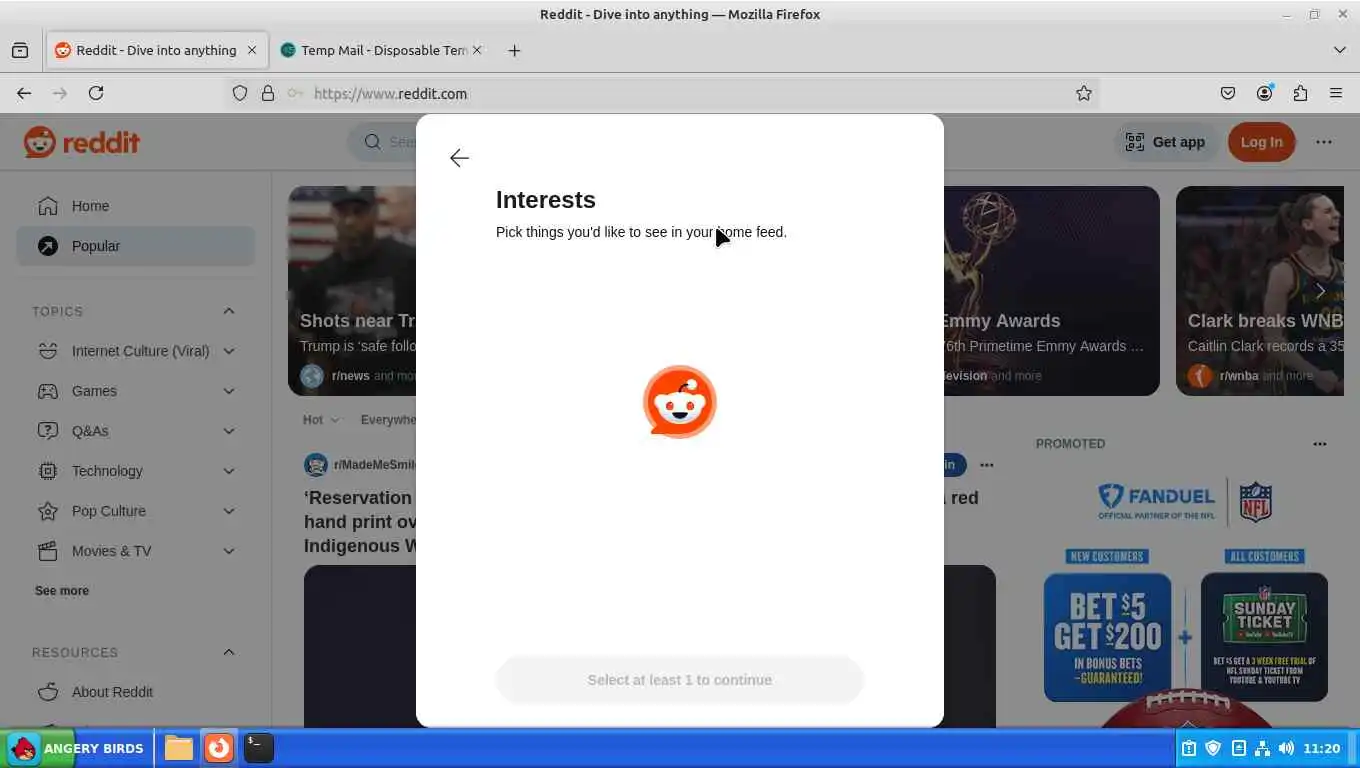Screen dimensions: 1360x768
Task: List all tabs dropdown arrow
Action: coord(1340,50)
